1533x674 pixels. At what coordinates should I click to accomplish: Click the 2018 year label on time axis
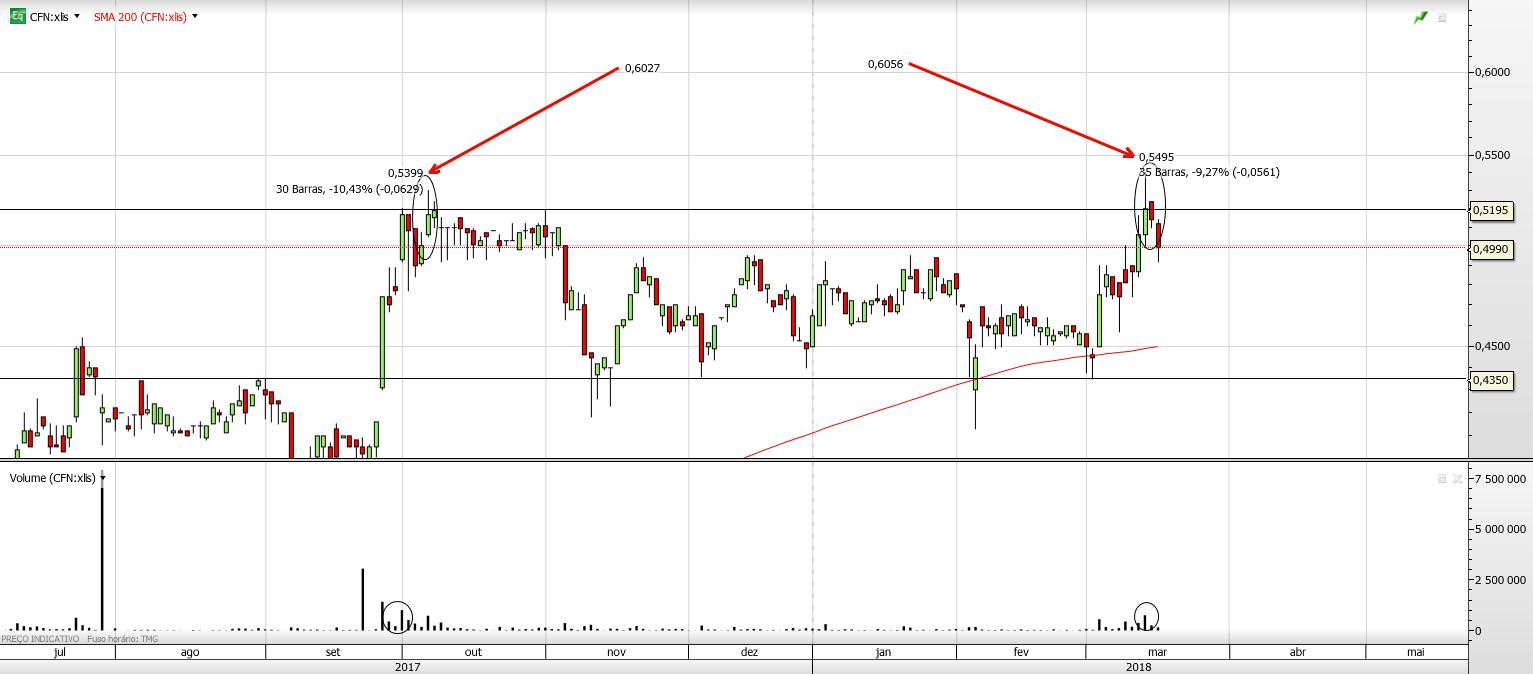click(x=1138, y=667)
